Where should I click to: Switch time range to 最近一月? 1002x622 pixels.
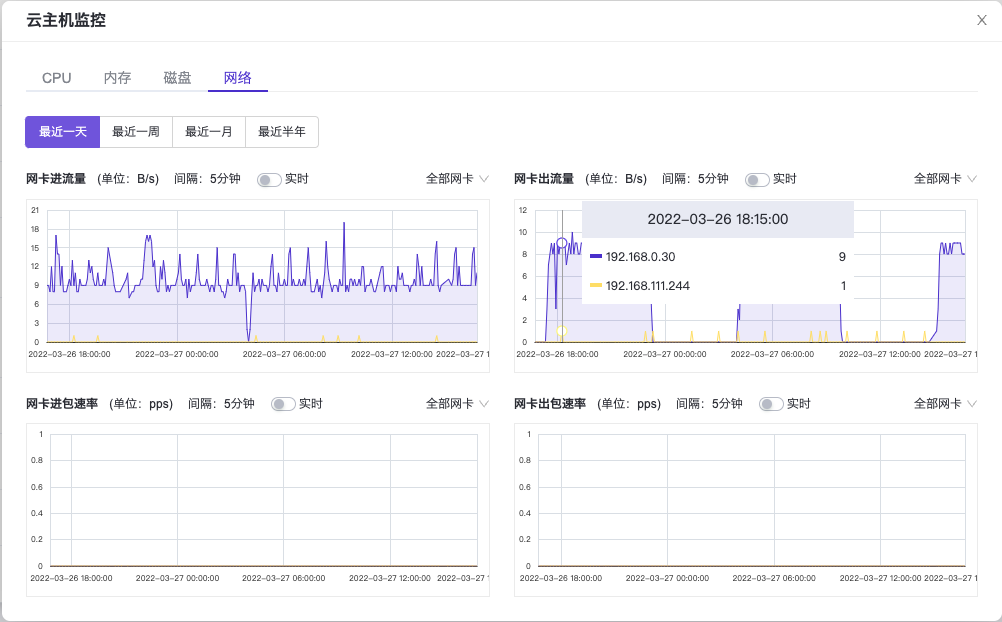coord(209,131)
